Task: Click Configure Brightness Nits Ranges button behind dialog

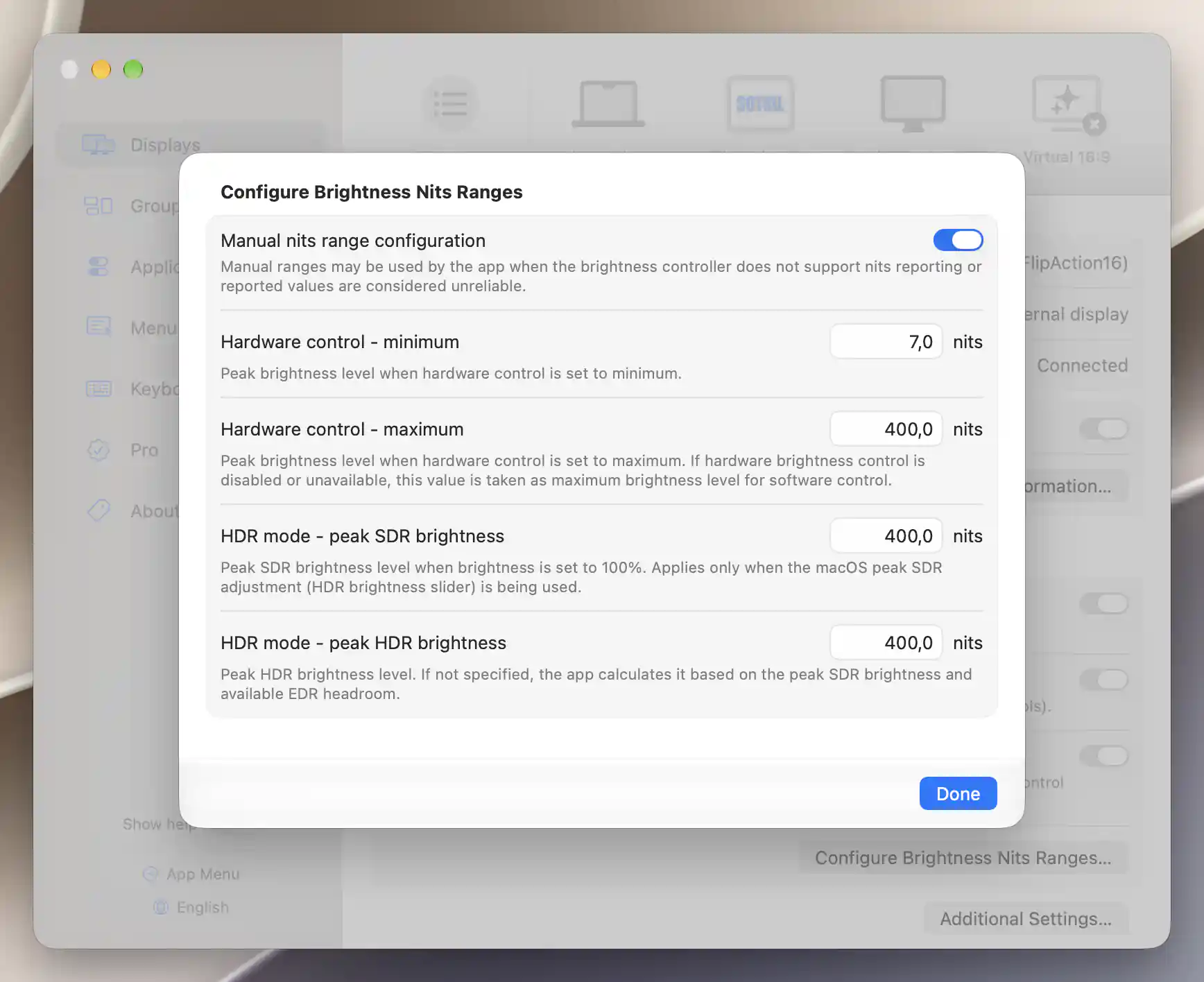Action: tap(963, 858)
